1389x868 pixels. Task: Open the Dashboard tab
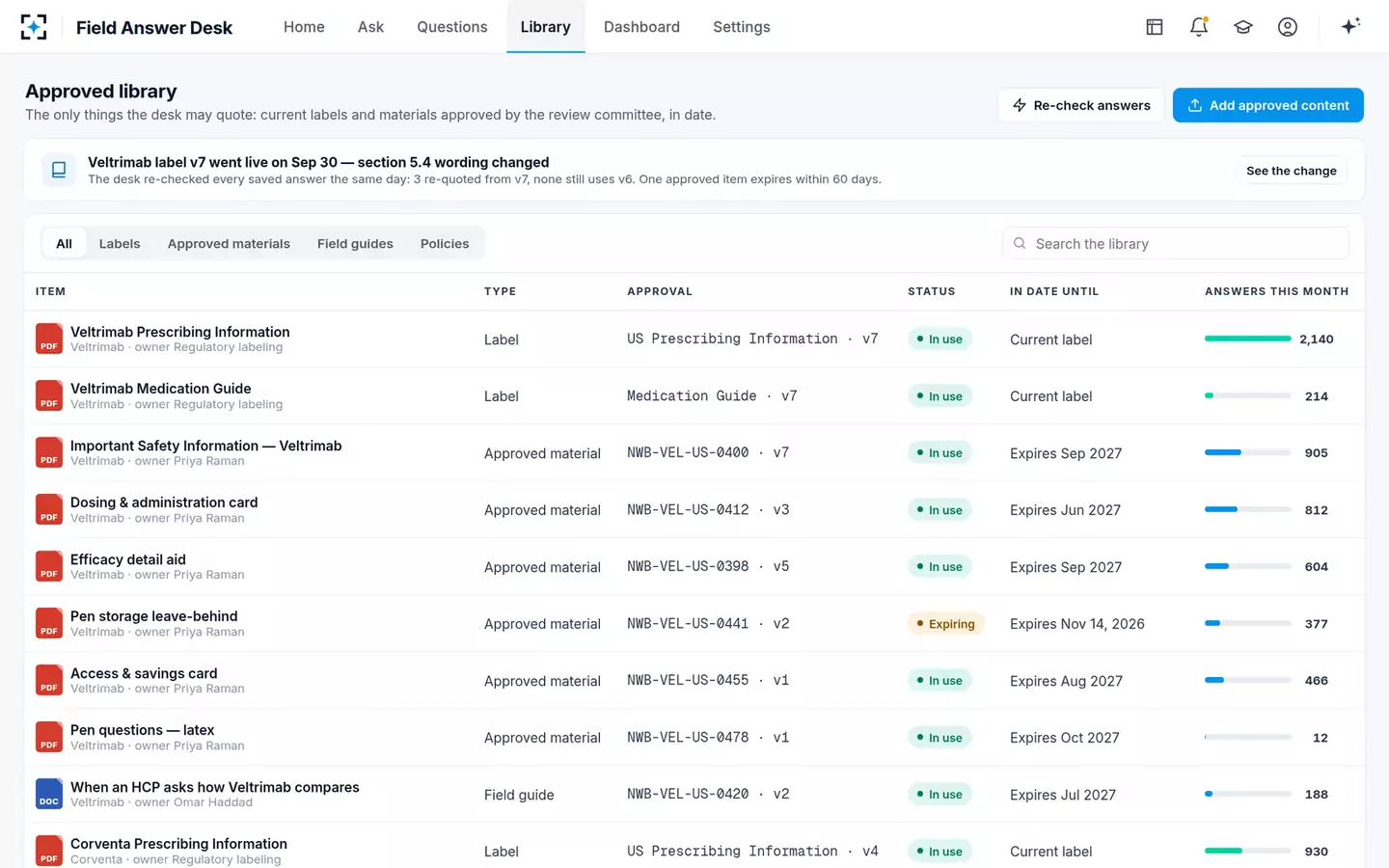[x=641, y=27]
